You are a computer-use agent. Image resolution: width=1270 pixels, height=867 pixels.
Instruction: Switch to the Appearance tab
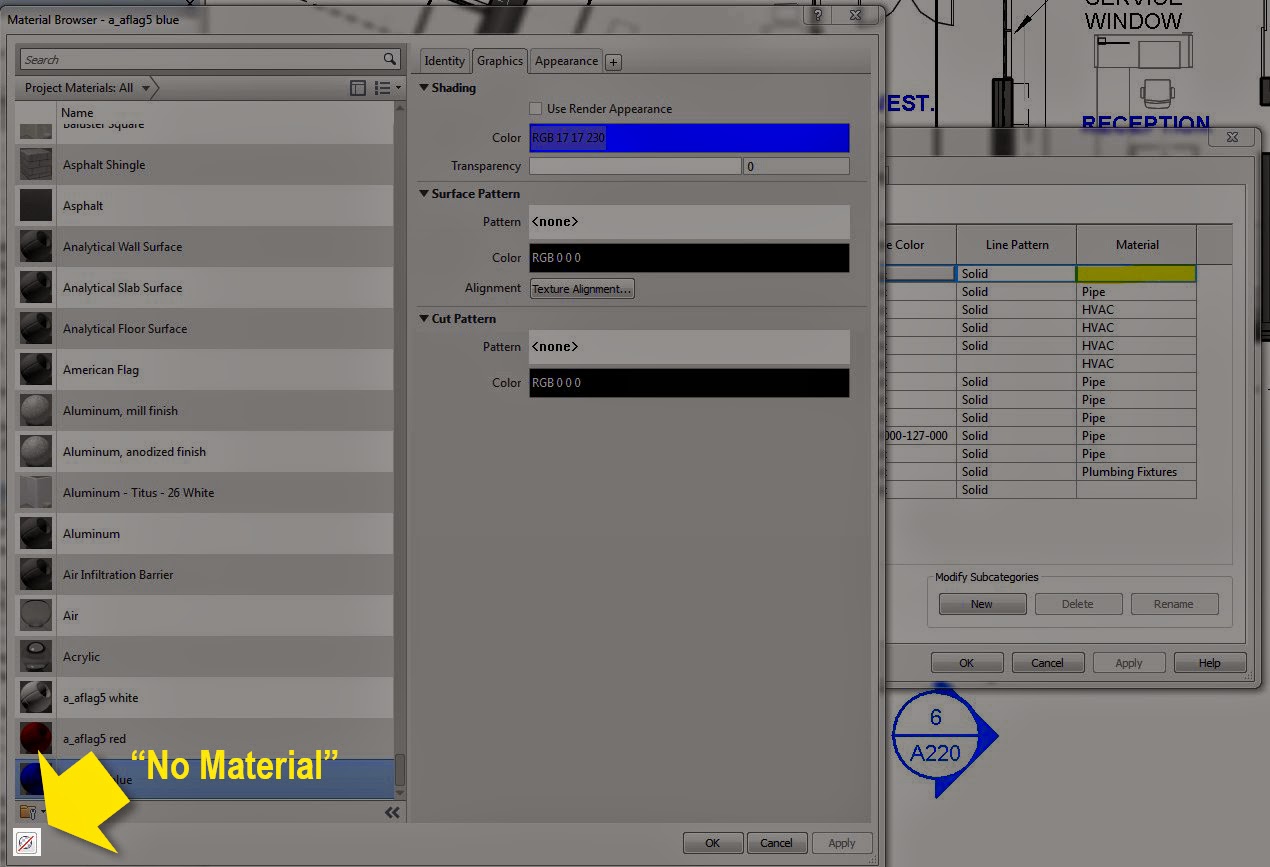click(566, 60)
